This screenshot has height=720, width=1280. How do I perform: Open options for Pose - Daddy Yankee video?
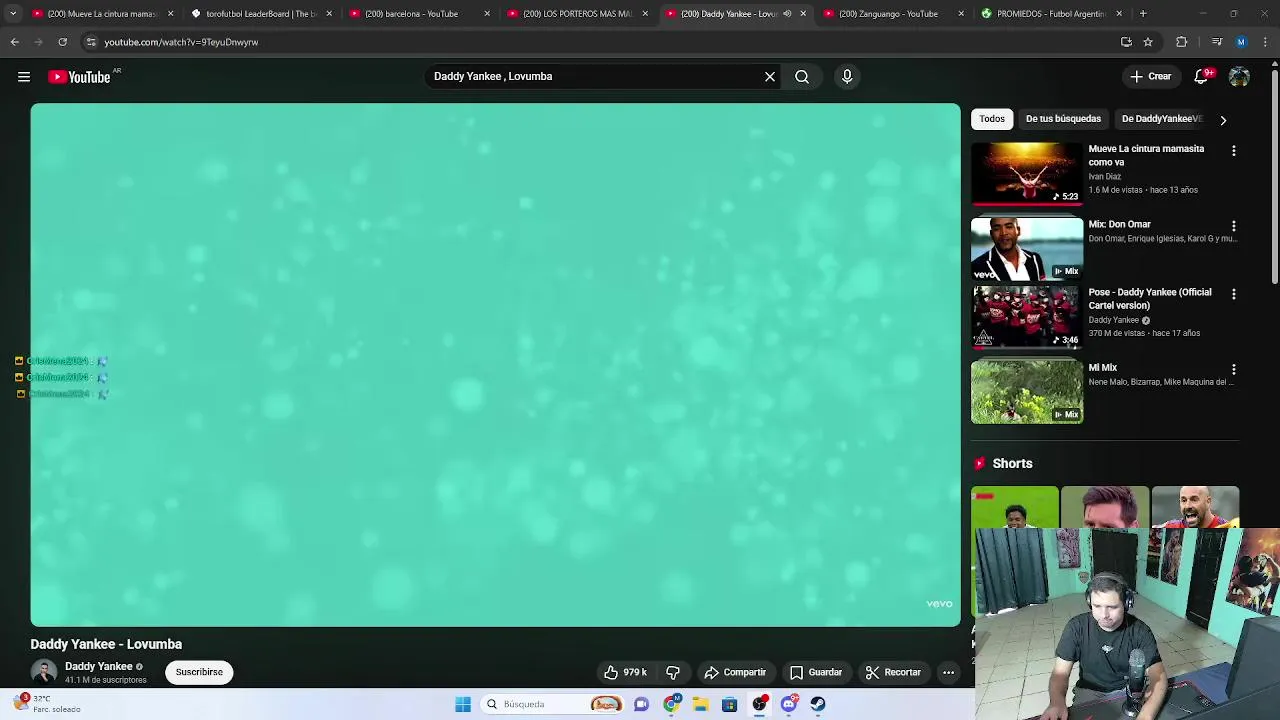(1233, 294)
